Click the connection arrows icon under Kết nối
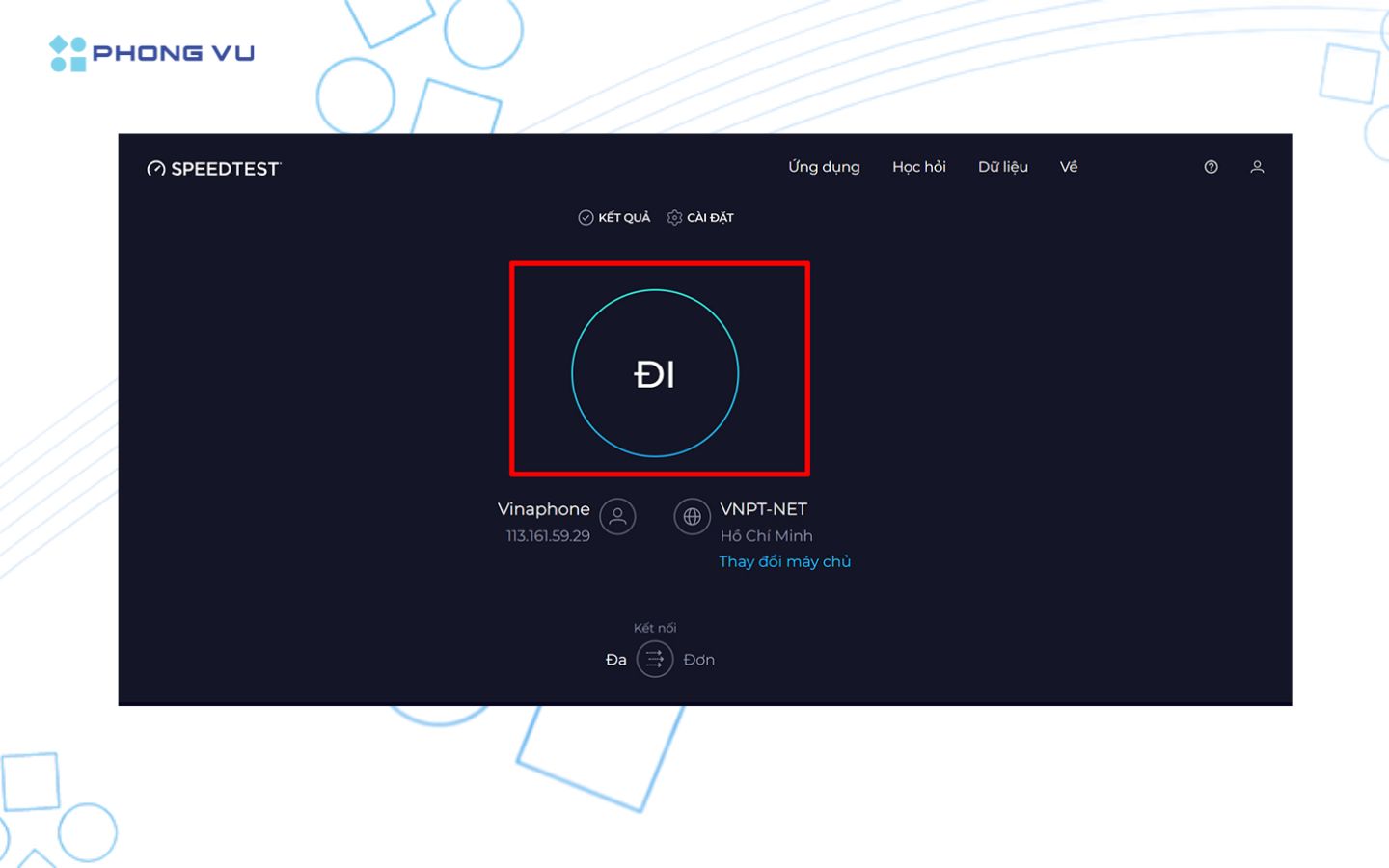 pos(655,659)
